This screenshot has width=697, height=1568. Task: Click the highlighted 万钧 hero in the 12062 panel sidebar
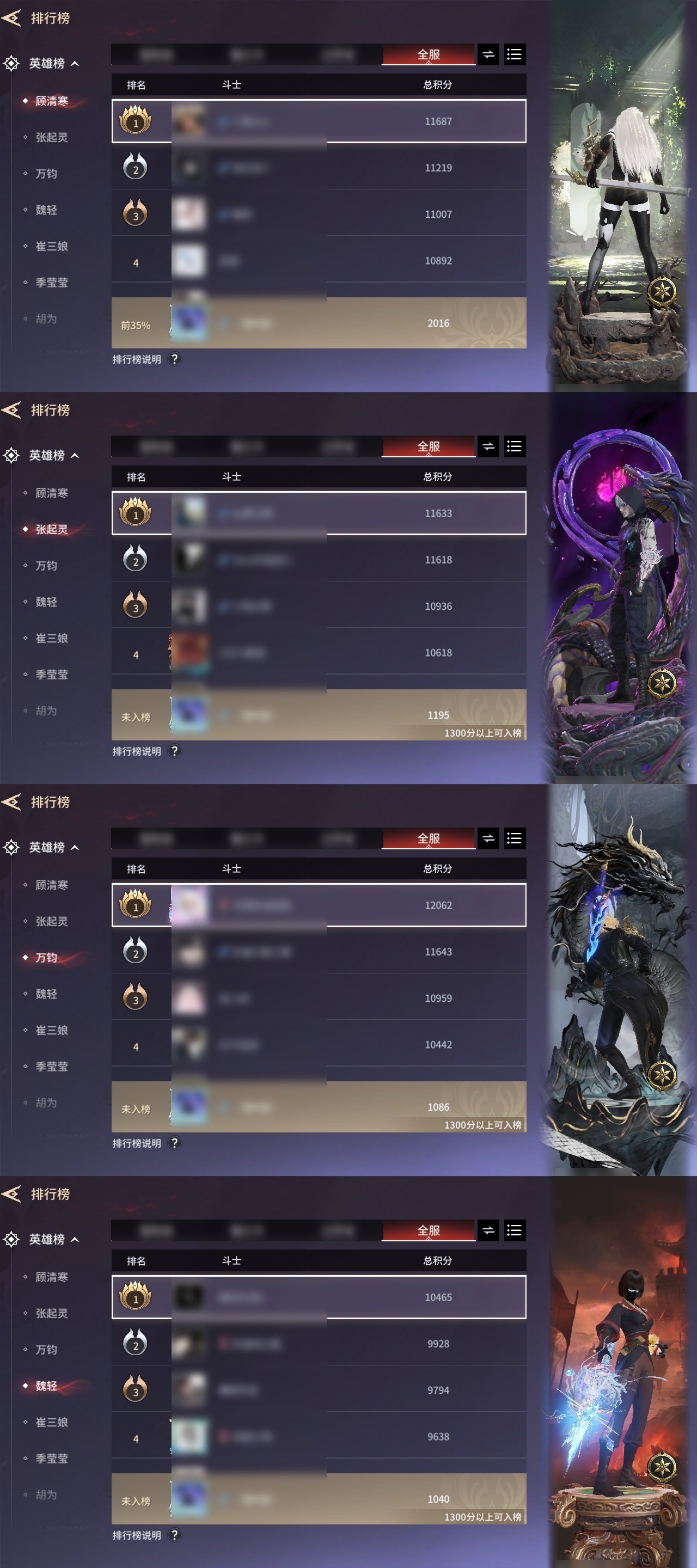(x=46, y=958)
